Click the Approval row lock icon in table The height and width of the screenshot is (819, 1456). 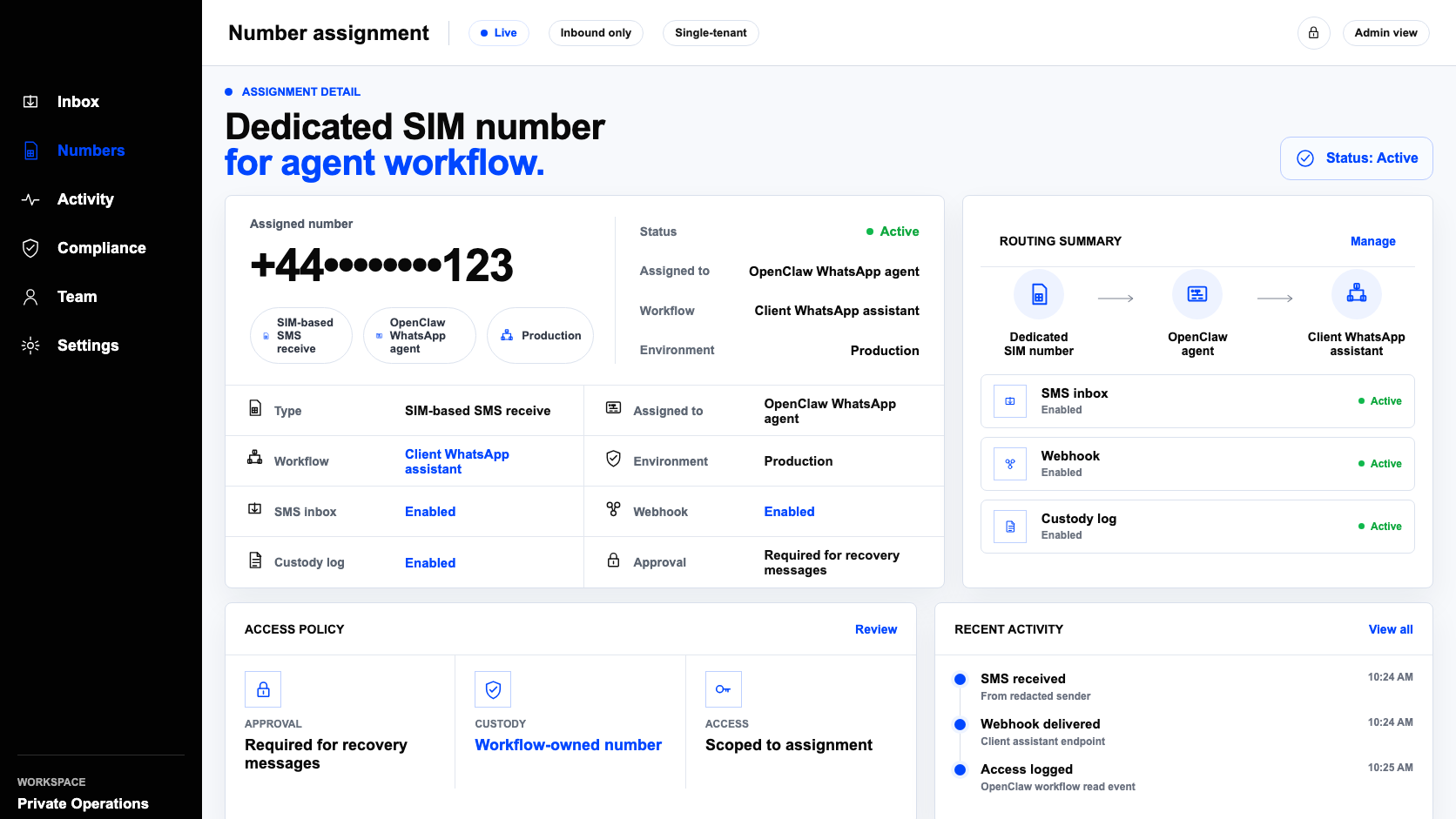[614, 560]
